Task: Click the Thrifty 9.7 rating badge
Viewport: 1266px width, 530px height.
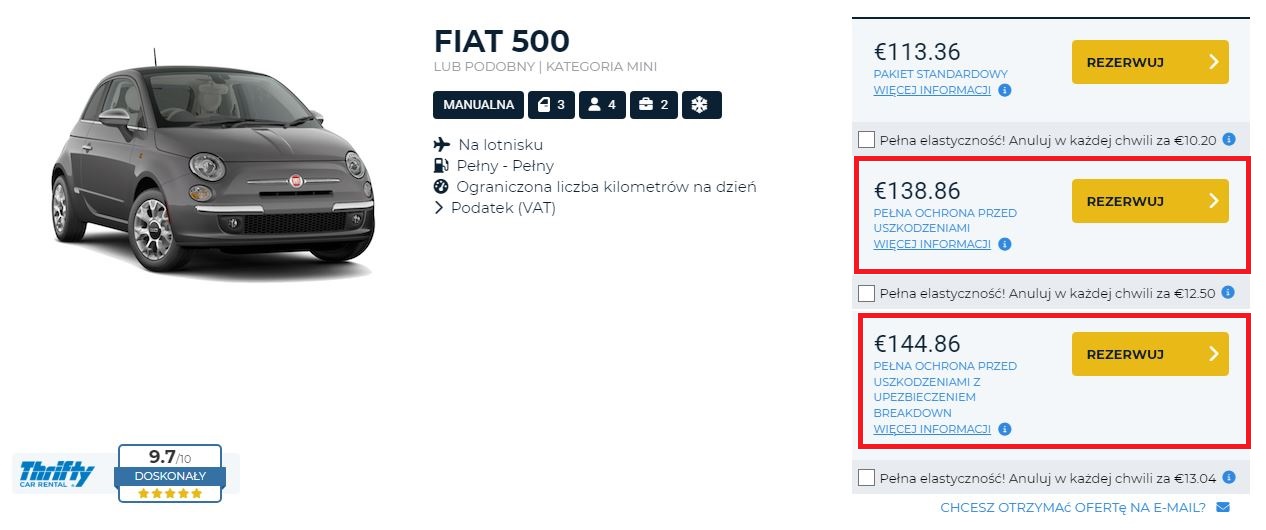Action: coord(168,473)
